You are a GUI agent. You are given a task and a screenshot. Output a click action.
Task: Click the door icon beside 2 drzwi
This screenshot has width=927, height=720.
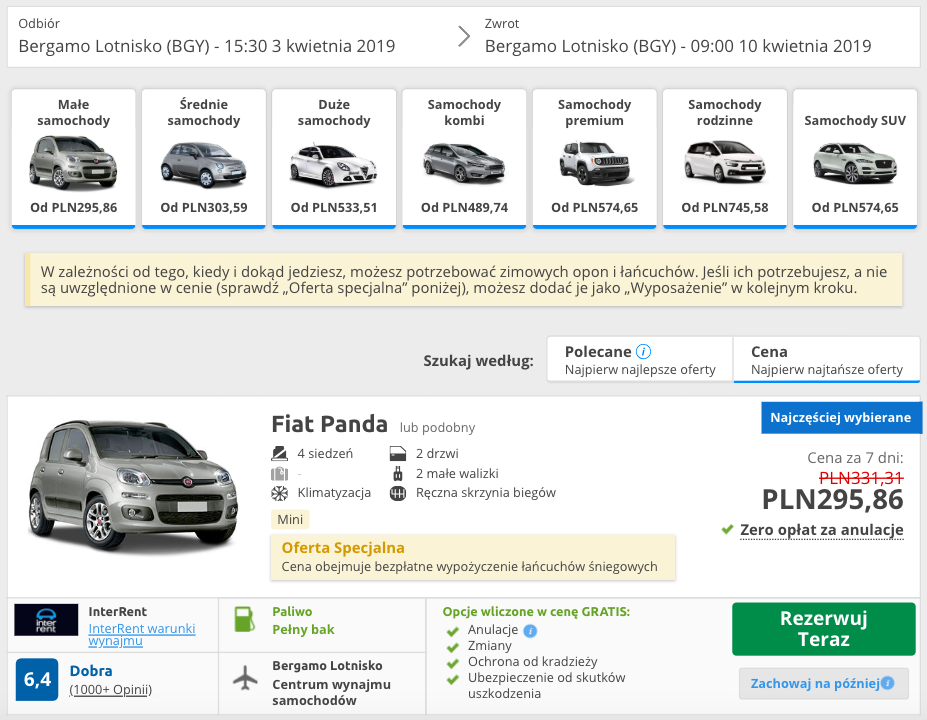(x=398, y=453)
